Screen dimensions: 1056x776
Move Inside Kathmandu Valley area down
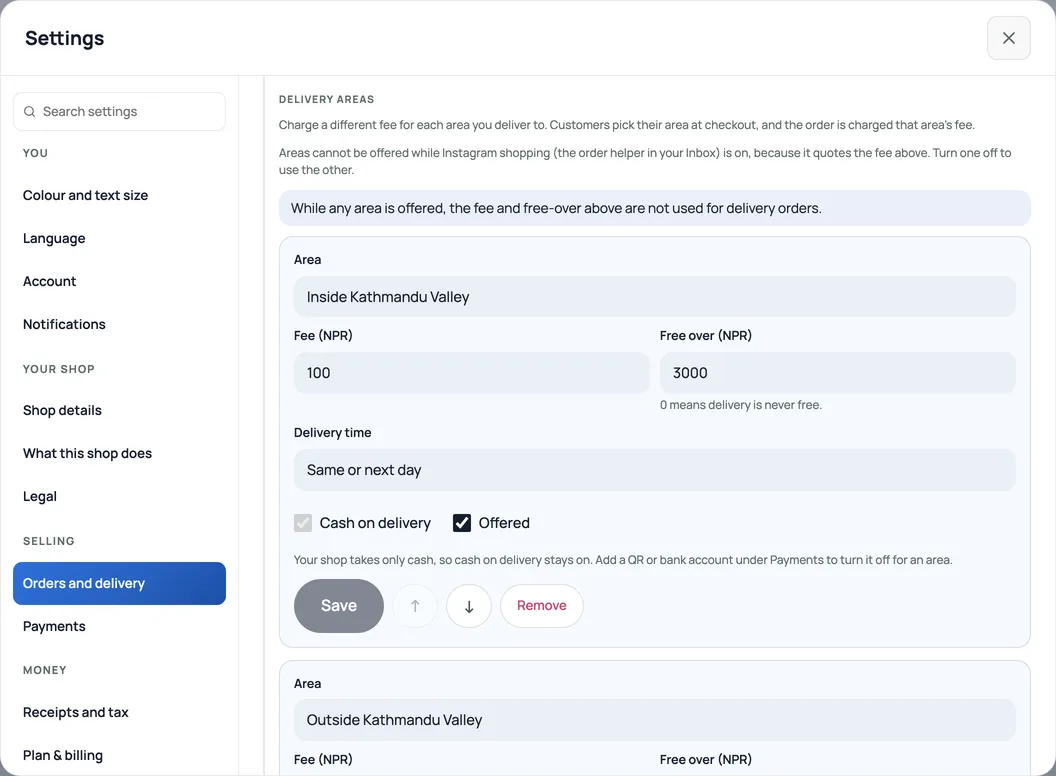click(x=469, y=606)
